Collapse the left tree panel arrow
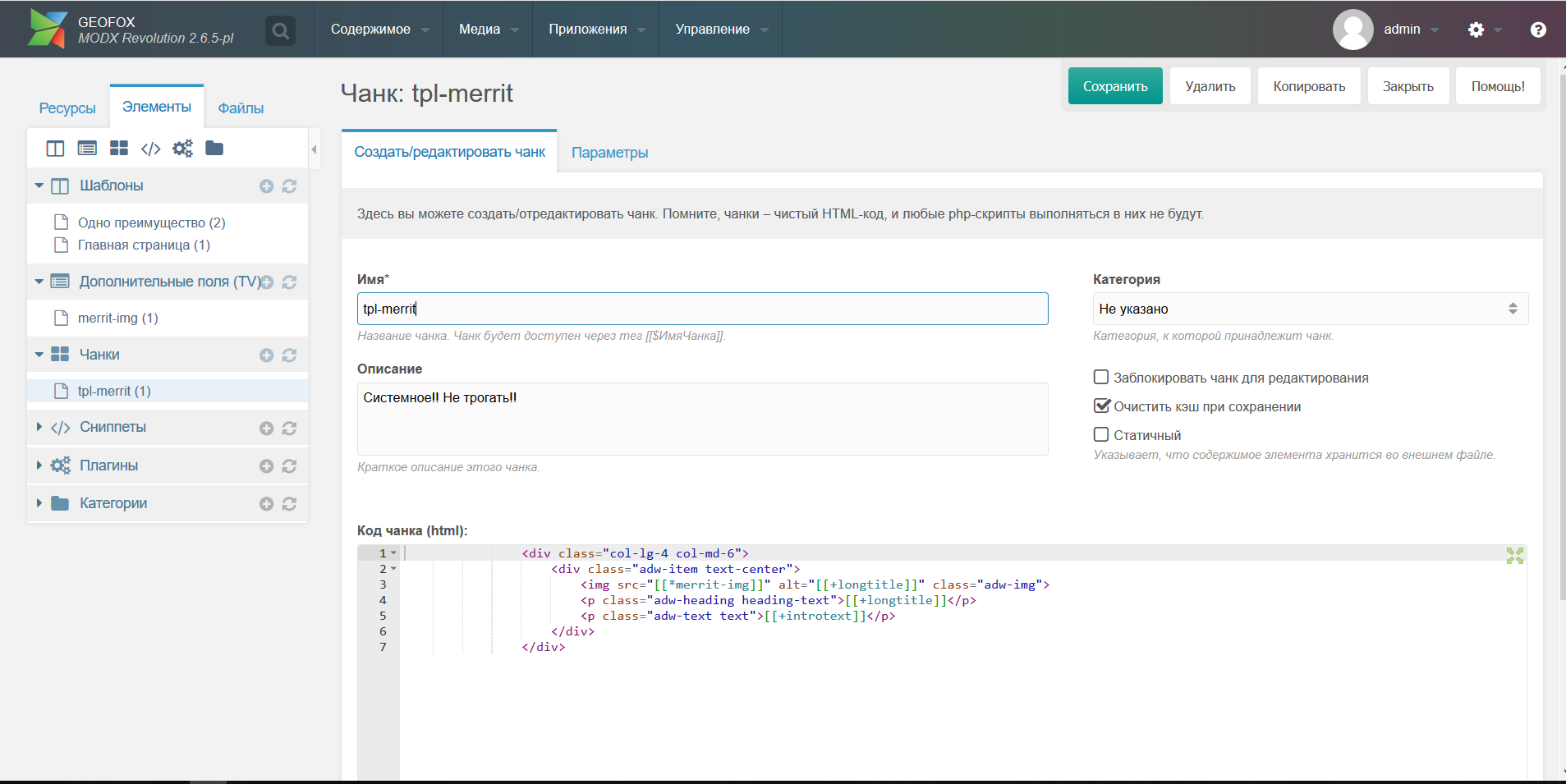The height and width of the screenshot is (784, 1566). [314, 149]
